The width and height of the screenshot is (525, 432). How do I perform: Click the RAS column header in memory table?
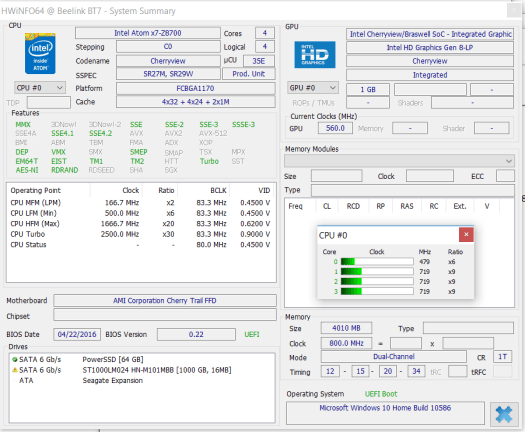tap(407, 206)
